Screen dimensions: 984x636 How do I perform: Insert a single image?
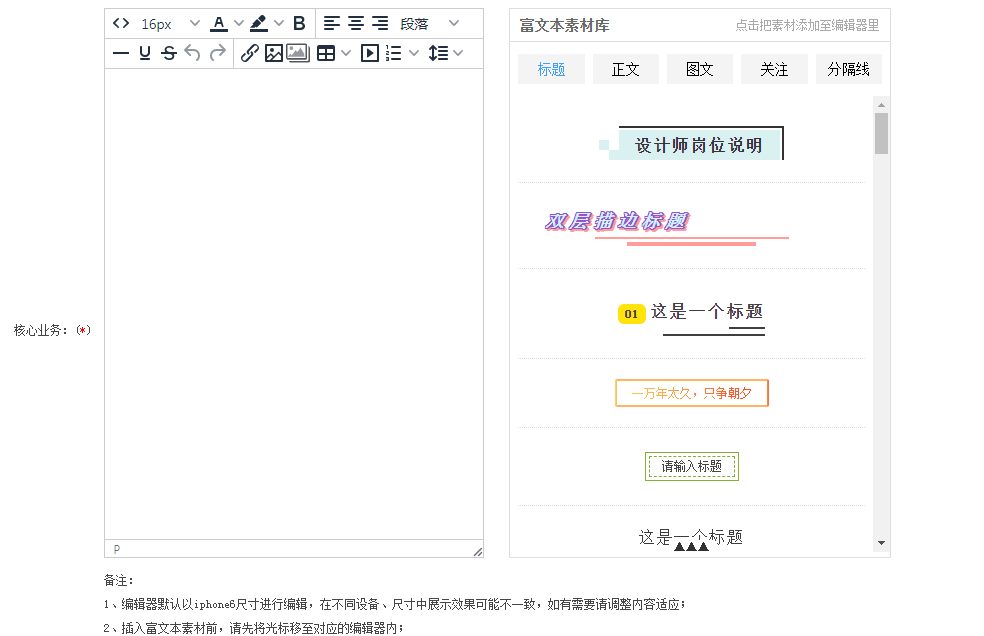click(273, 53)
